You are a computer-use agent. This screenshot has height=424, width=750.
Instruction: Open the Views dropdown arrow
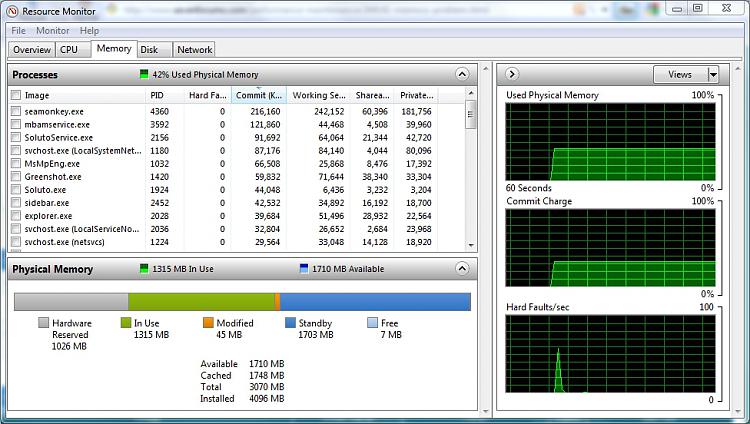point(713,75)
